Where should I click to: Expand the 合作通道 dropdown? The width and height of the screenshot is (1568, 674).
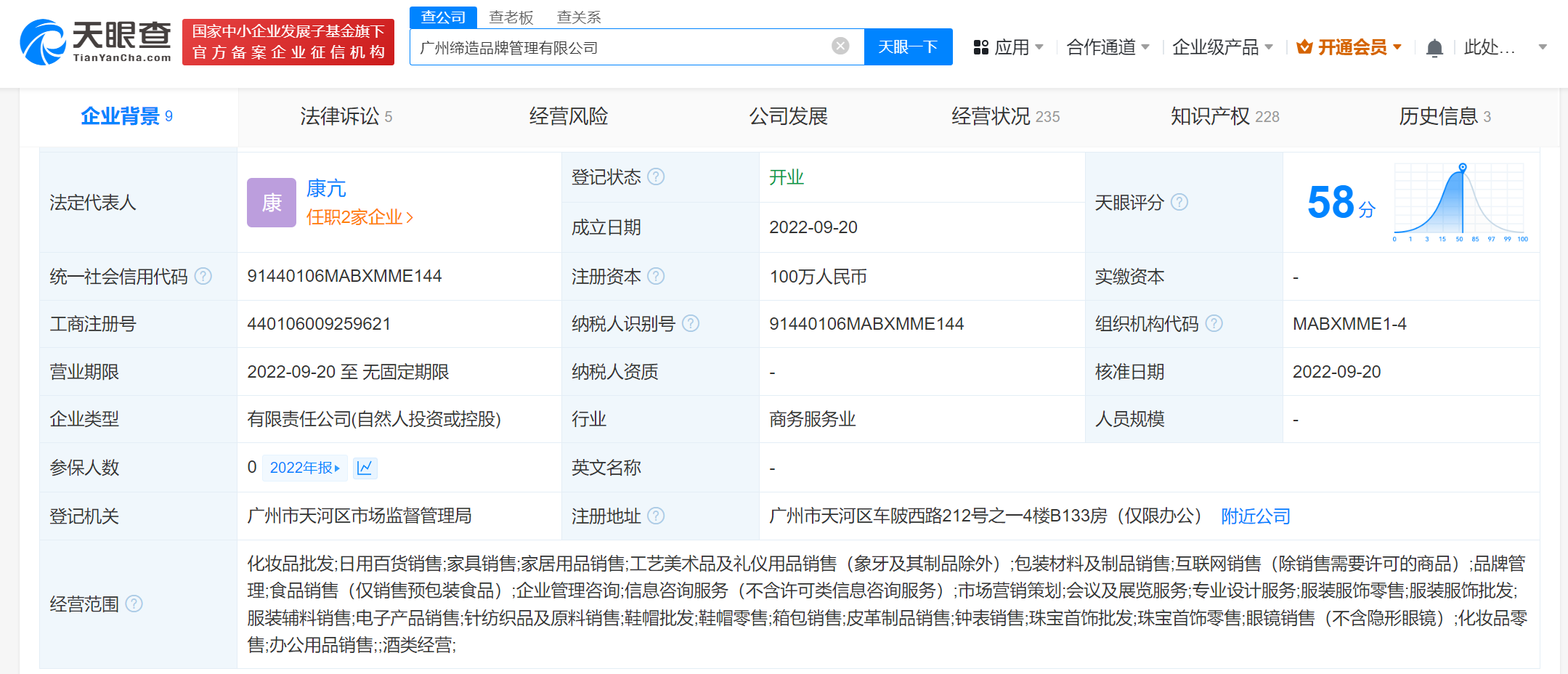1108,47
